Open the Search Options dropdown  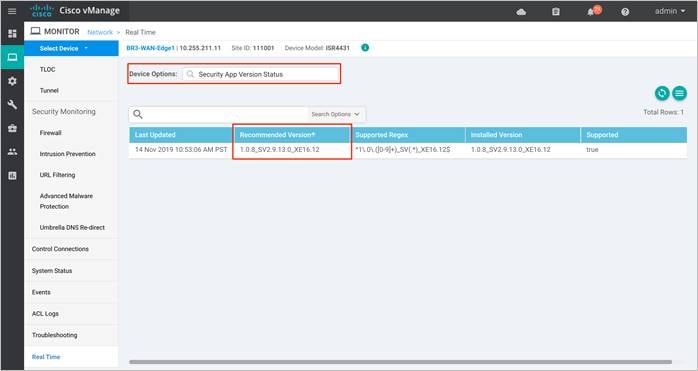pyautogui.click(x=336, y=114)
